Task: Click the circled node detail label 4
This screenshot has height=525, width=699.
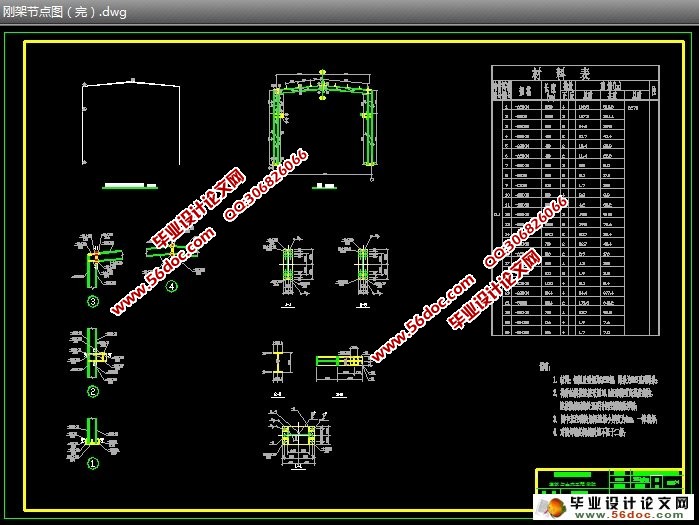Action: 171,287
